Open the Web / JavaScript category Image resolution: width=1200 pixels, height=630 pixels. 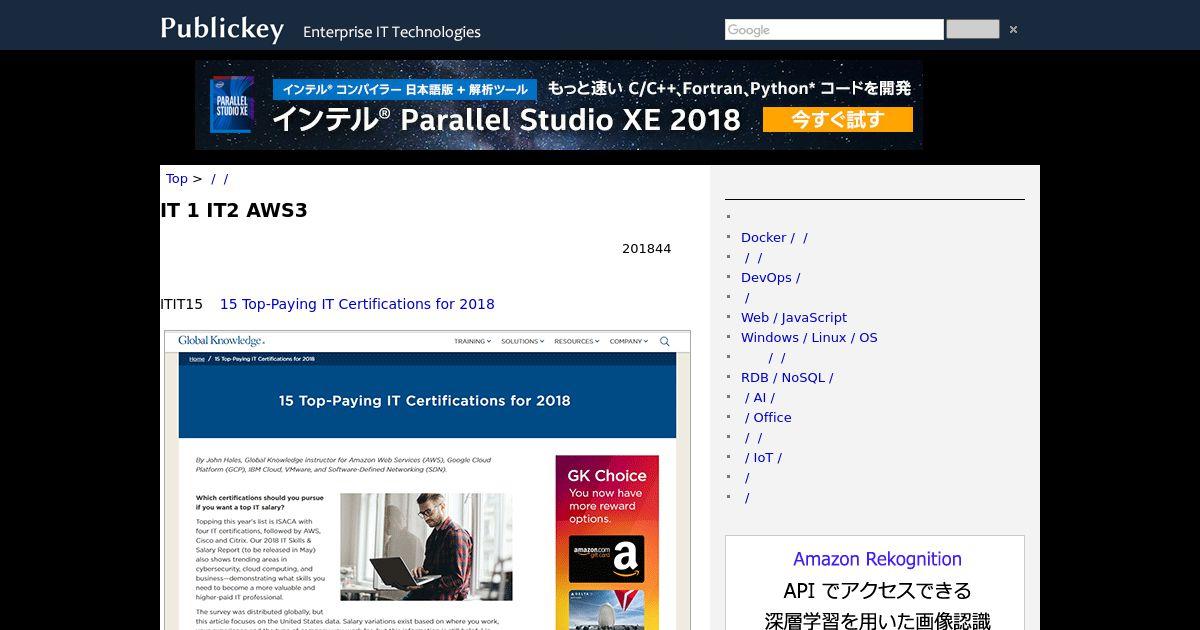pyautogui.click(x=794, y=317)
